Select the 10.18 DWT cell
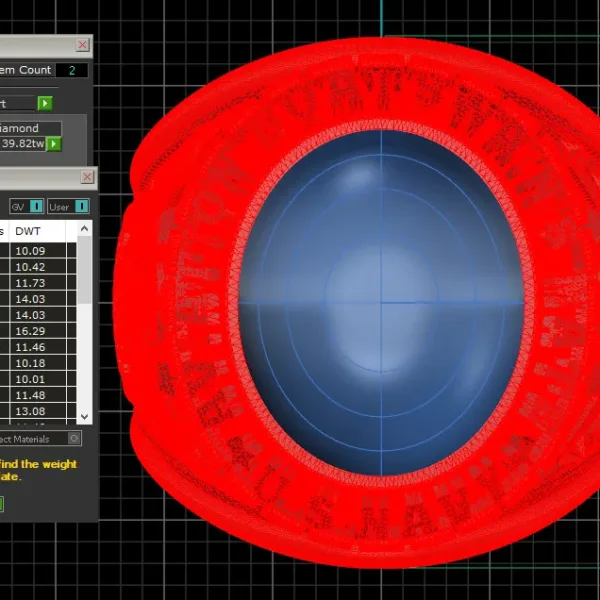Screen dimensions: 600x600 coord(38,363)
